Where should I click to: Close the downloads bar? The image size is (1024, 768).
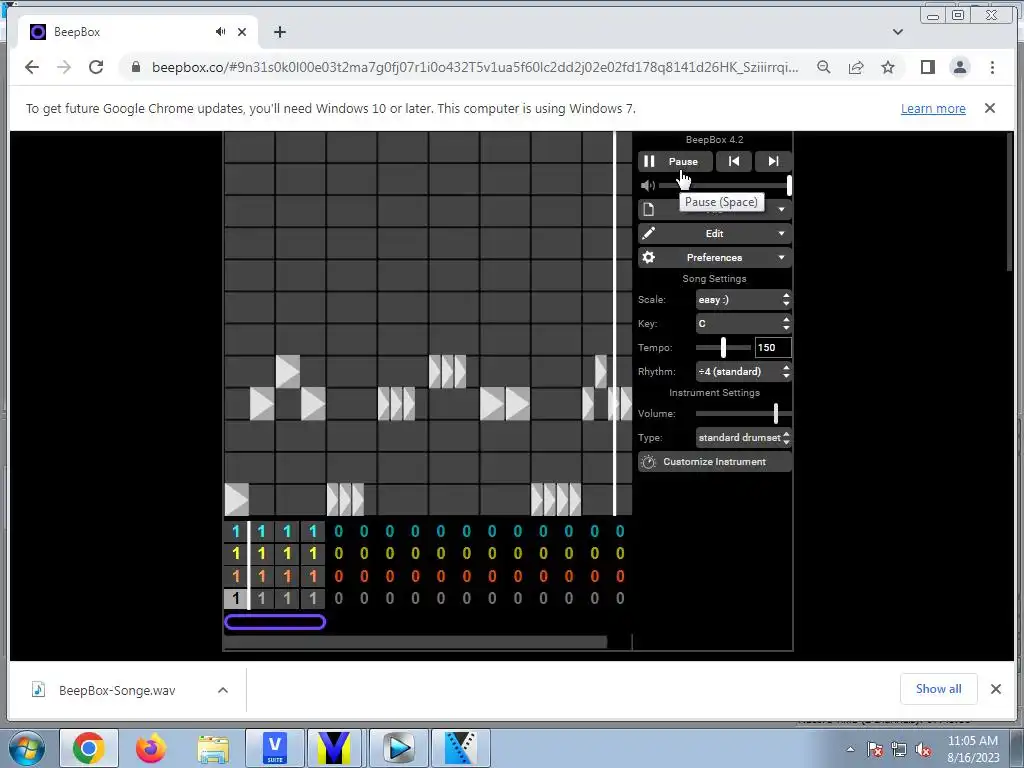996,689
